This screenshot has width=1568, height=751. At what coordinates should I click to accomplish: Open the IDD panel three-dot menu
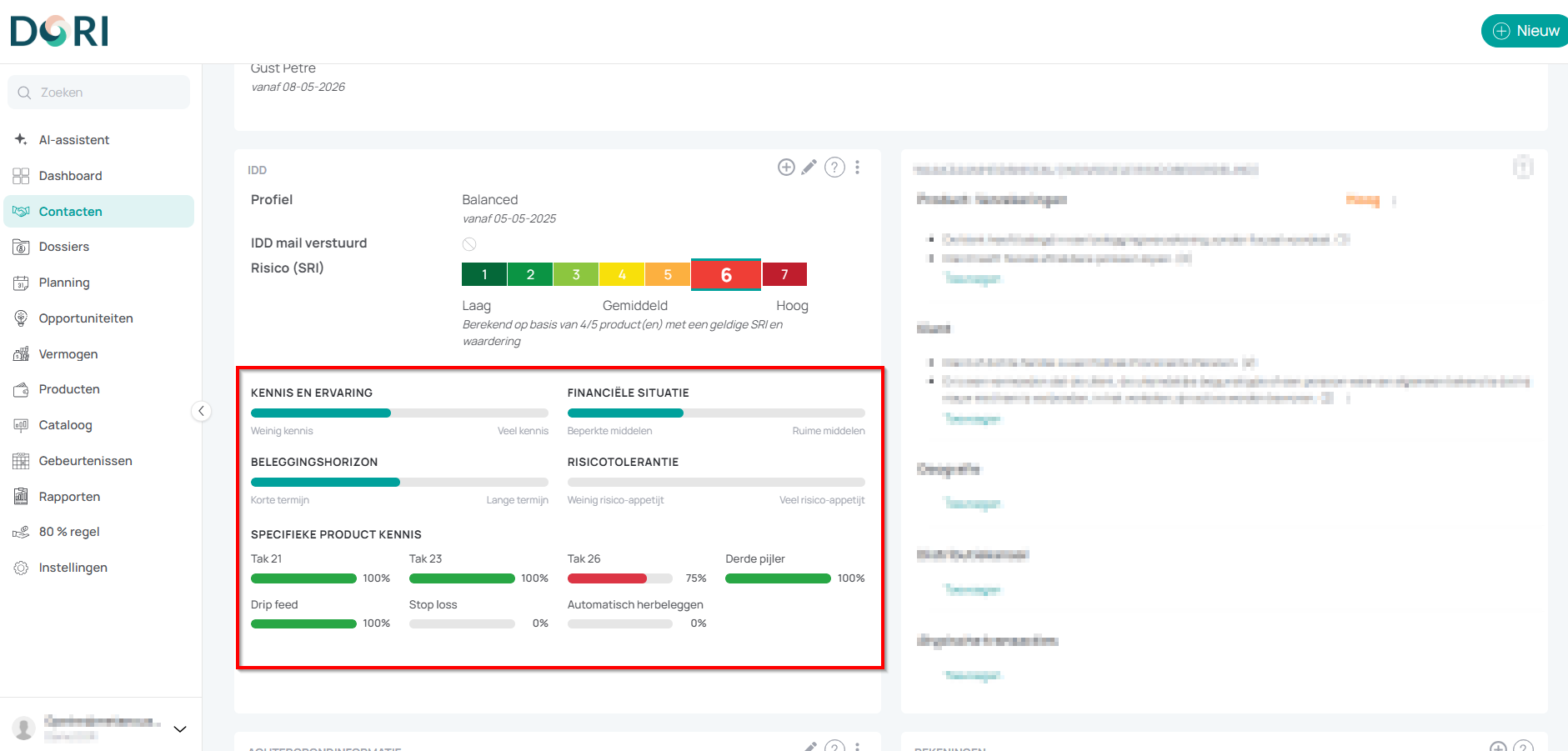click(x=857, y=168)
